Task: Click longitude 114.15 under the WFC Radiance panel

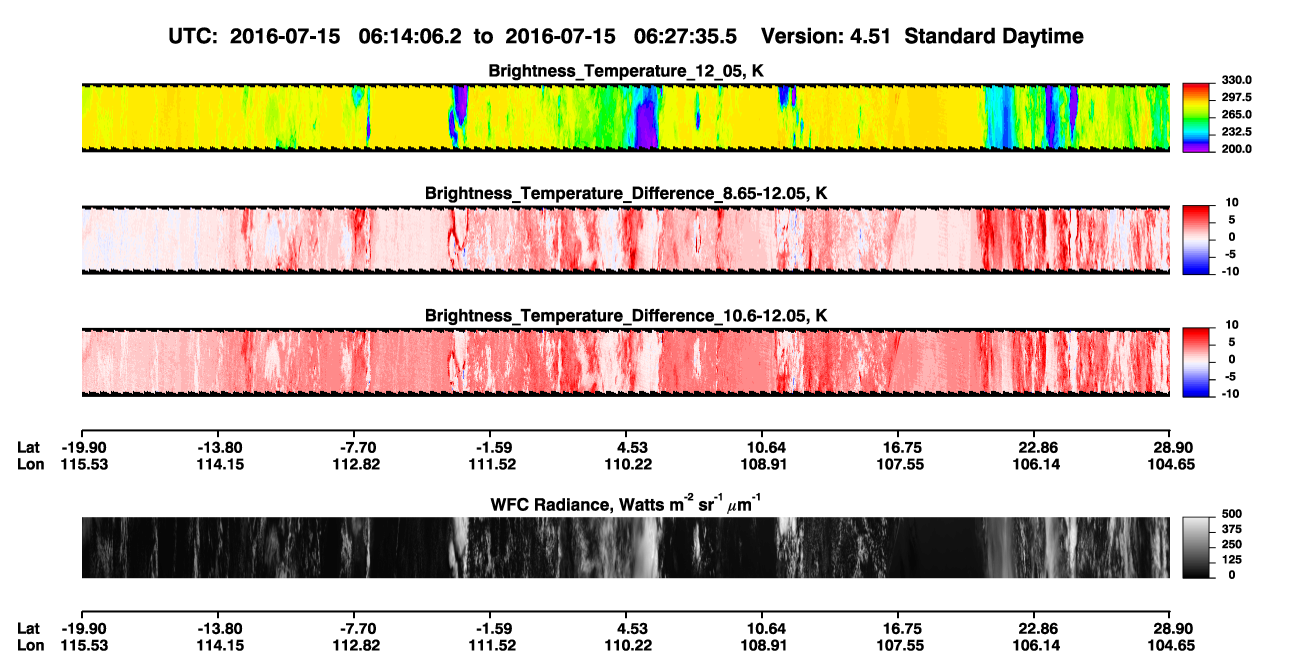Action: [x=221, y=645]
